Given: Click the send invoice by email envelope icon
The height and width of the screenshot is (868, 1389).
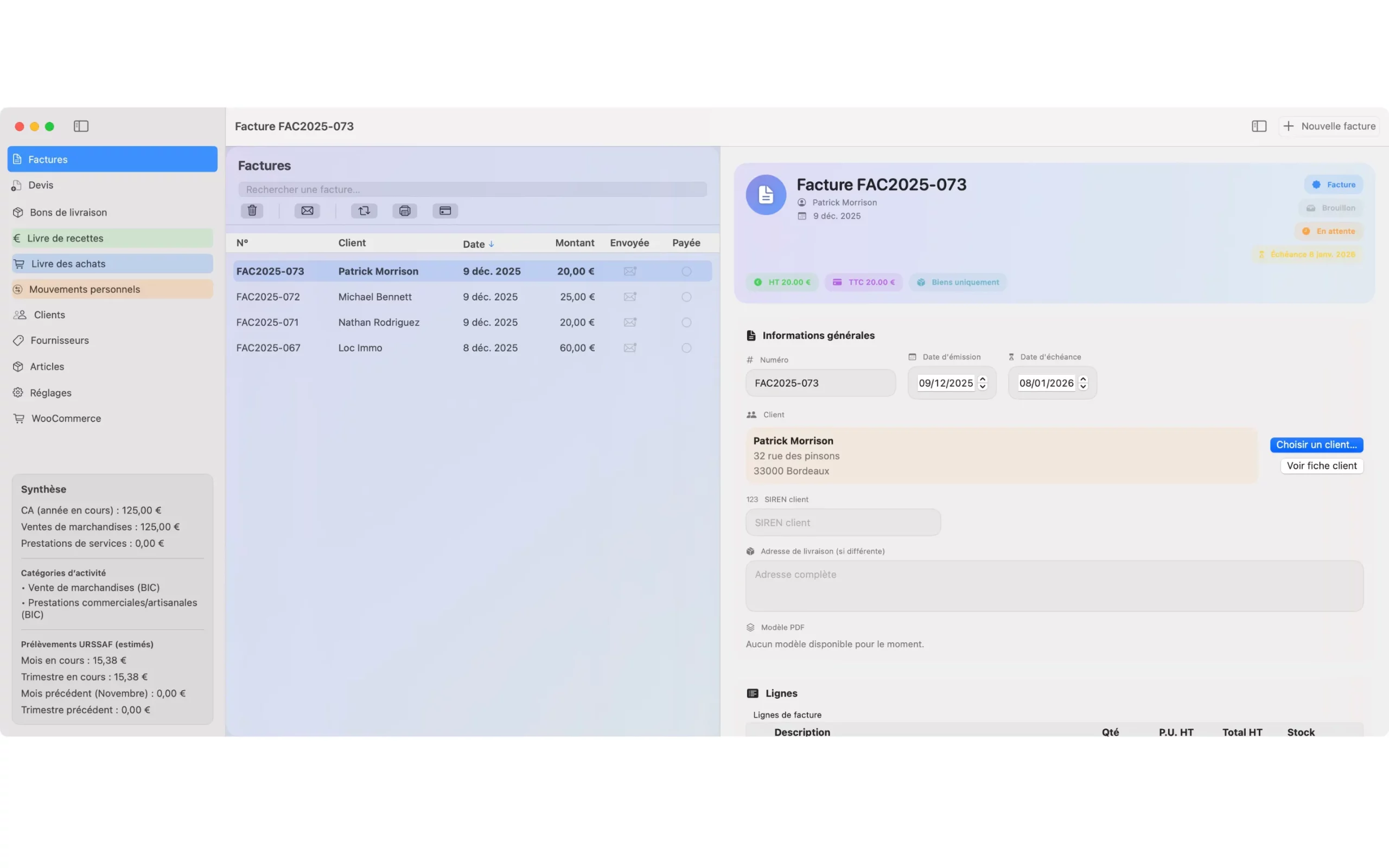Looking at the screenshot, I should pos(308,210).
